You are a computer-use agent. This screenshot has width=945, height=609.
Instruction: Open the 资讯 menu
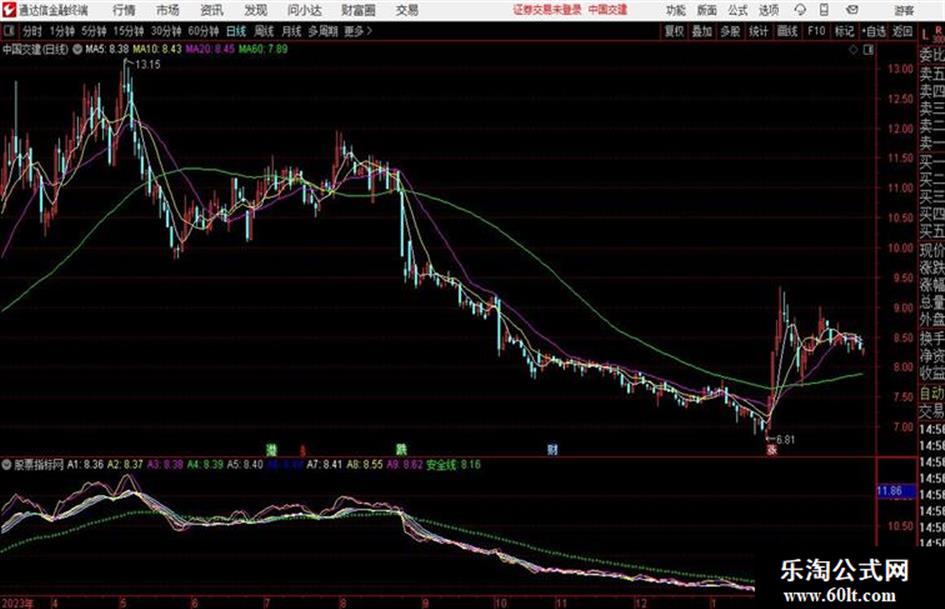(212, 10)
